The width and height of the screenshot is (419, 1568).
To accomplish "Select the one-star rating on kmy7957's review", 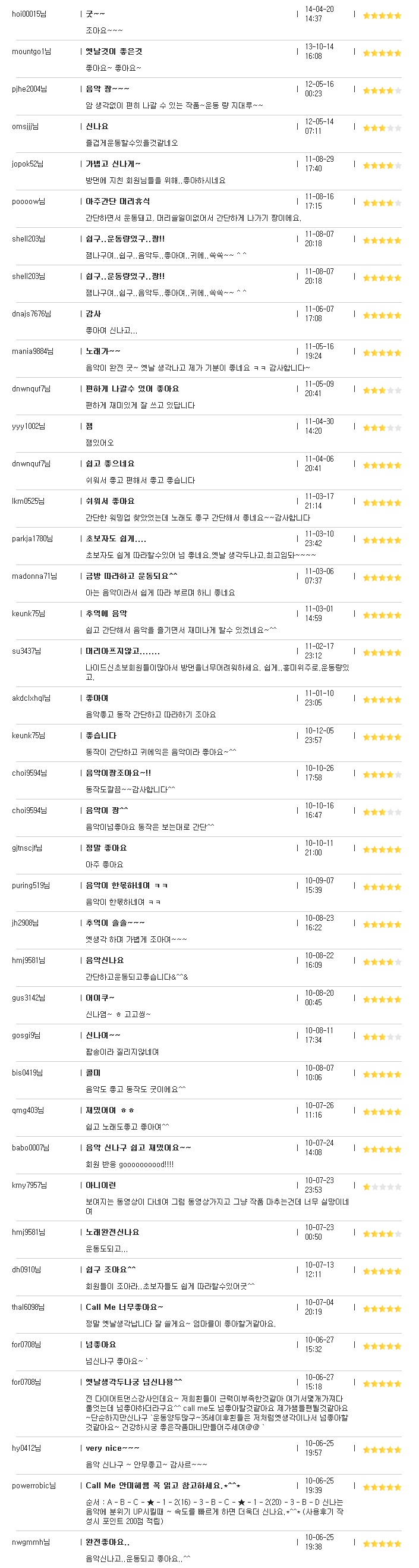I will 382,1187.
